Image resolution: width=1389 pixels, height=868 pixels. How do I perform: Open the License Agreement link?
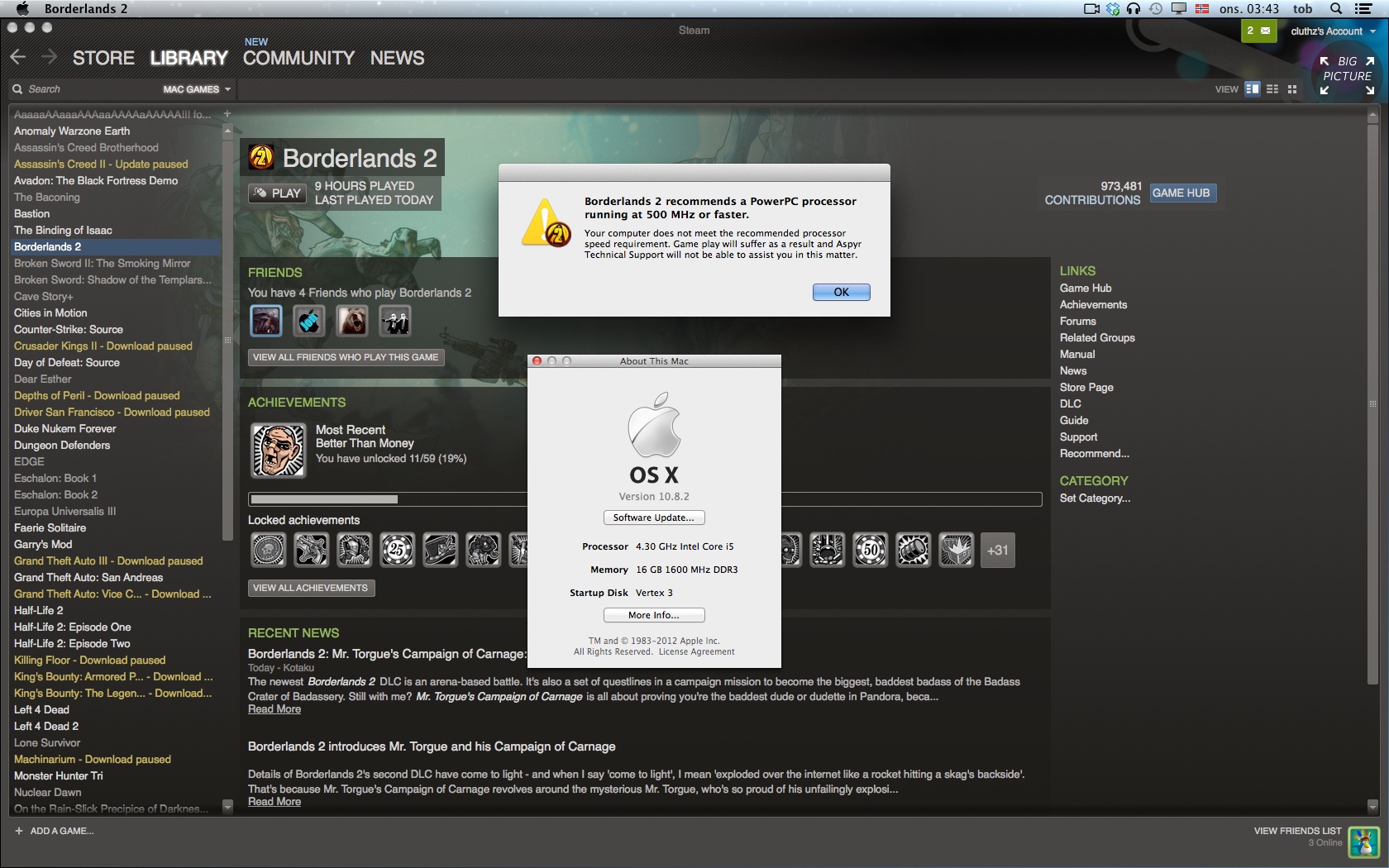tap(696, 651)
